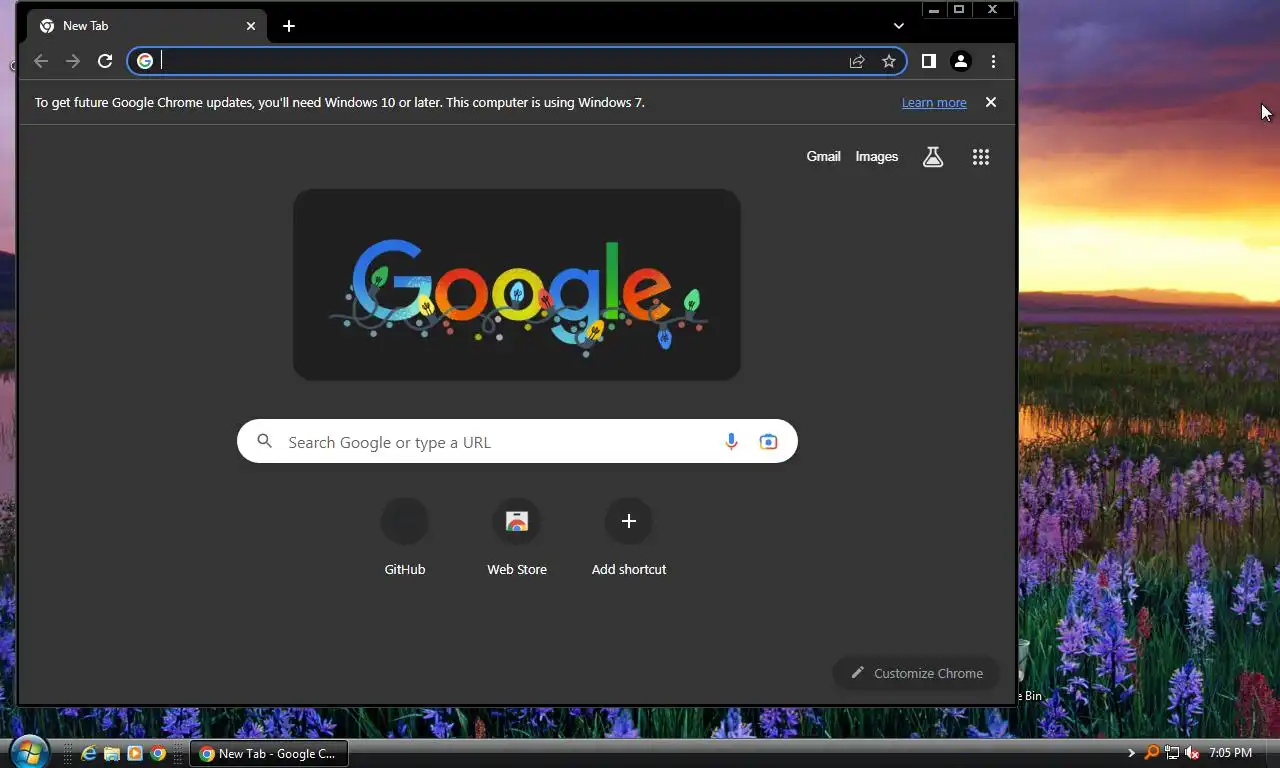Click the magnifier icon in the search box
Image resolution: width=1280 pixels, height=768 pixels.
(x=264, y=441)
